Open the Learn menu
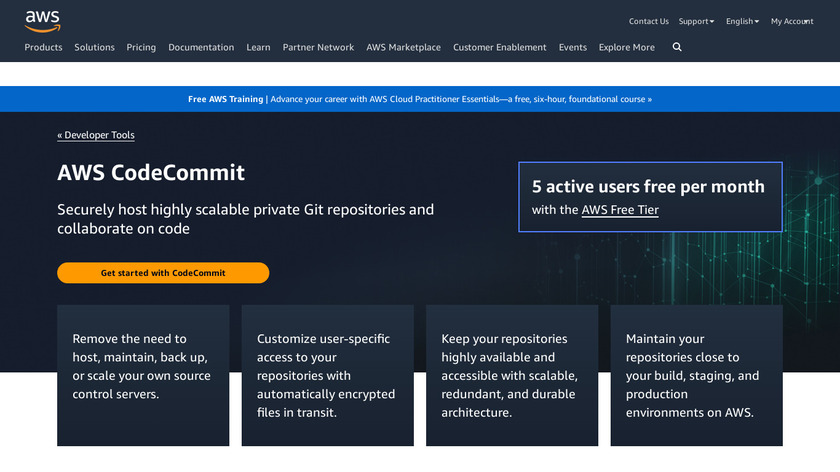This screenshot has width=840, height=472. [258, 47]
